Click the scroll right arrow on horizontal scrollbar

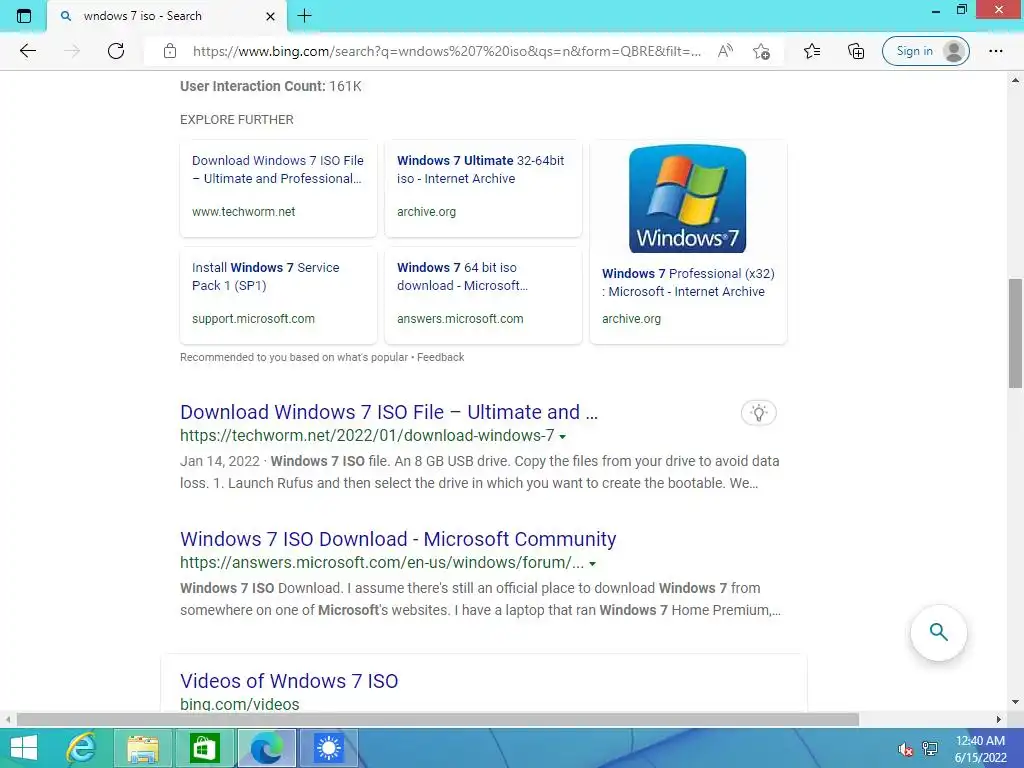click(999, 719)
